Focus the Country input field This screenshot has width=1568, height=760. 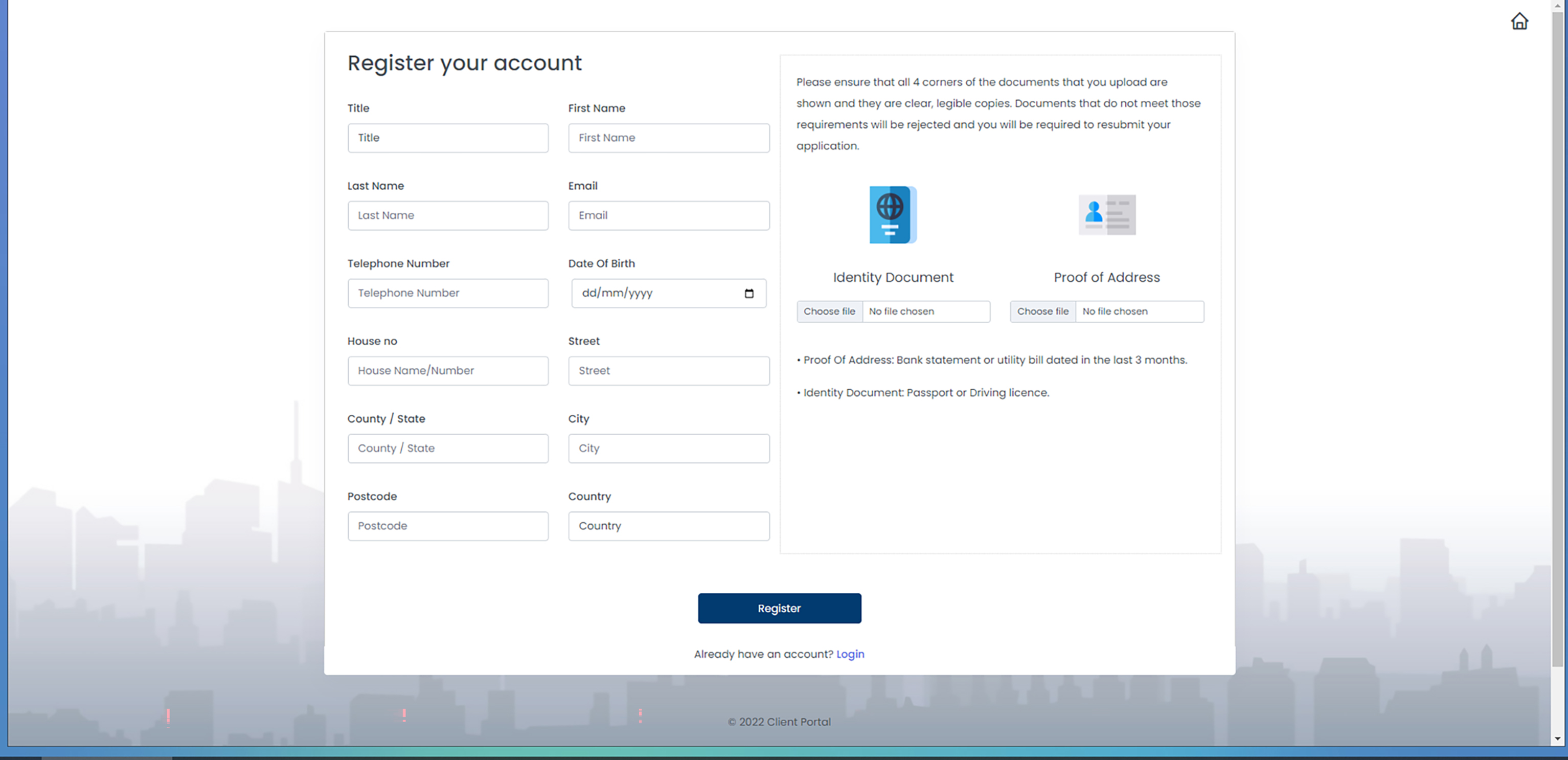668,526
